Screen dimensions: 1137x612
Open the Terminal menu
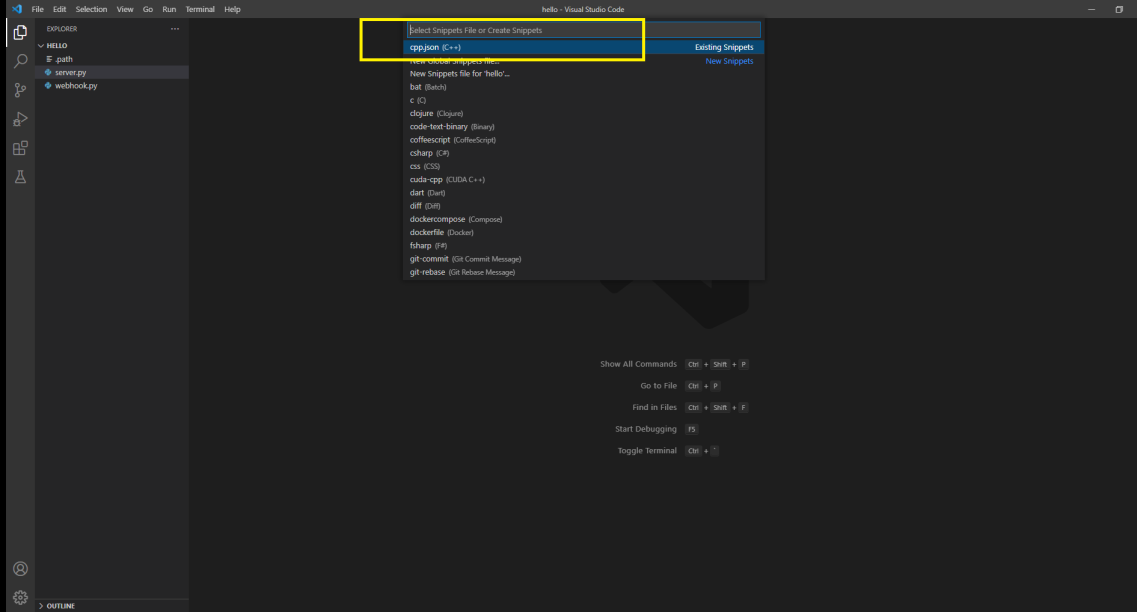click(200, 9)
